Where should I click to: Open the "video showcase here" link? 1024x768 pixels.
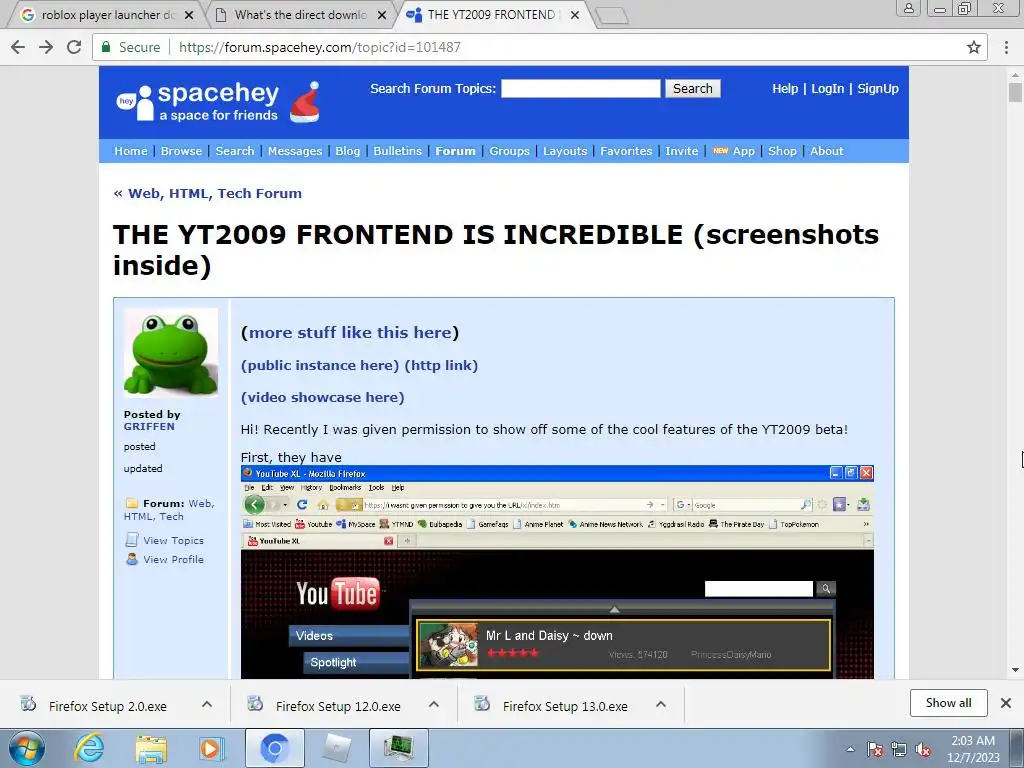click(323, 397)
